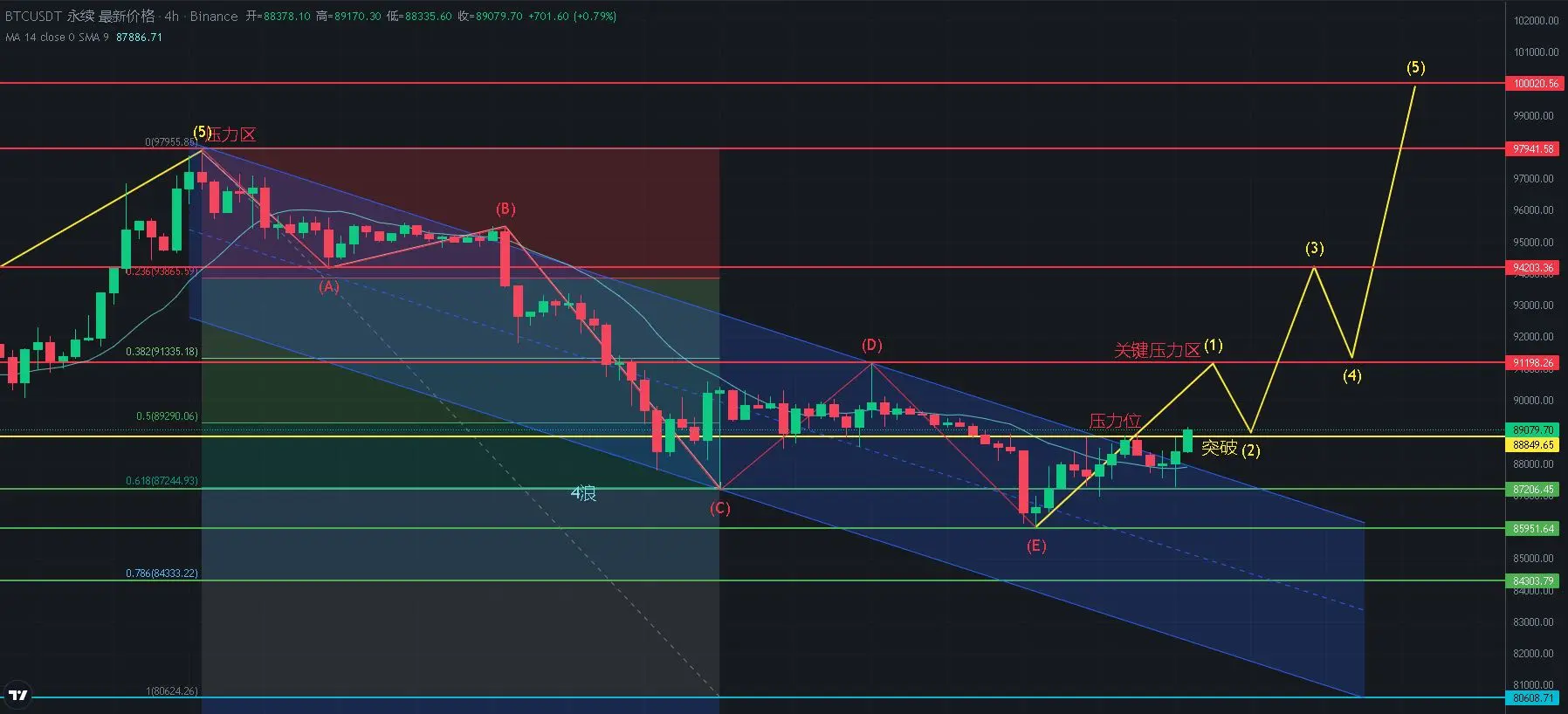The width and height of the screenshot is (1568, 714).
Task: Click the close price 收=89079.70 in header
Action: [490, 16]
